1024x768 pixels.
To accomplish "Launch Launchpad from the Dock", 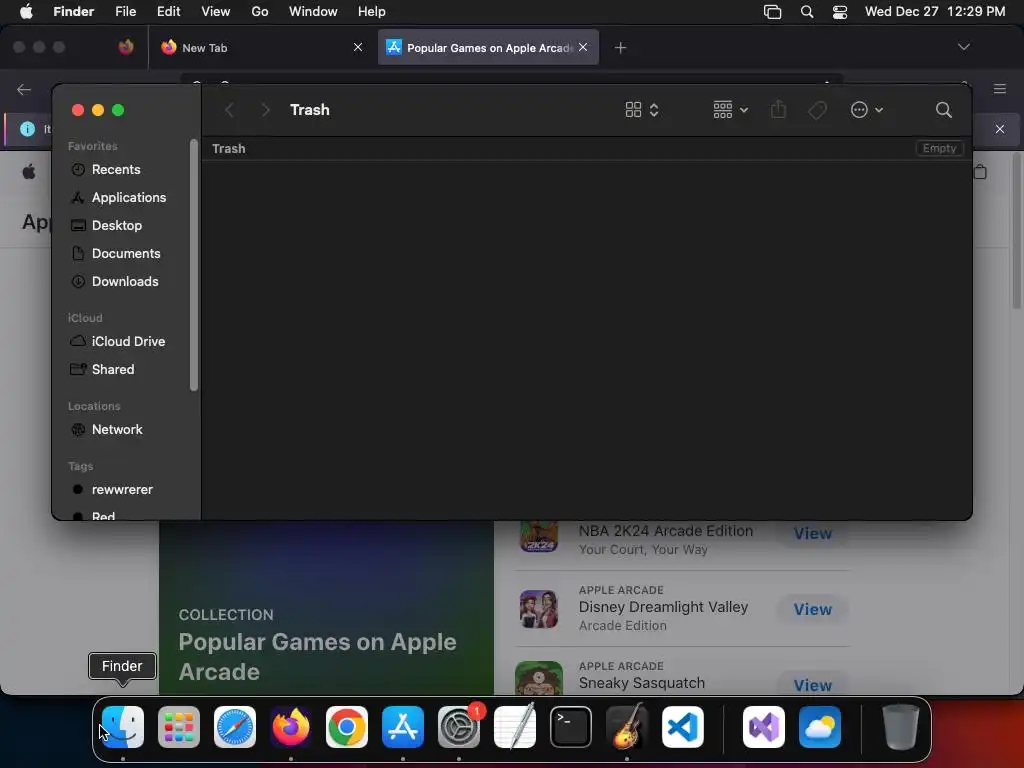I will [179, 727].
